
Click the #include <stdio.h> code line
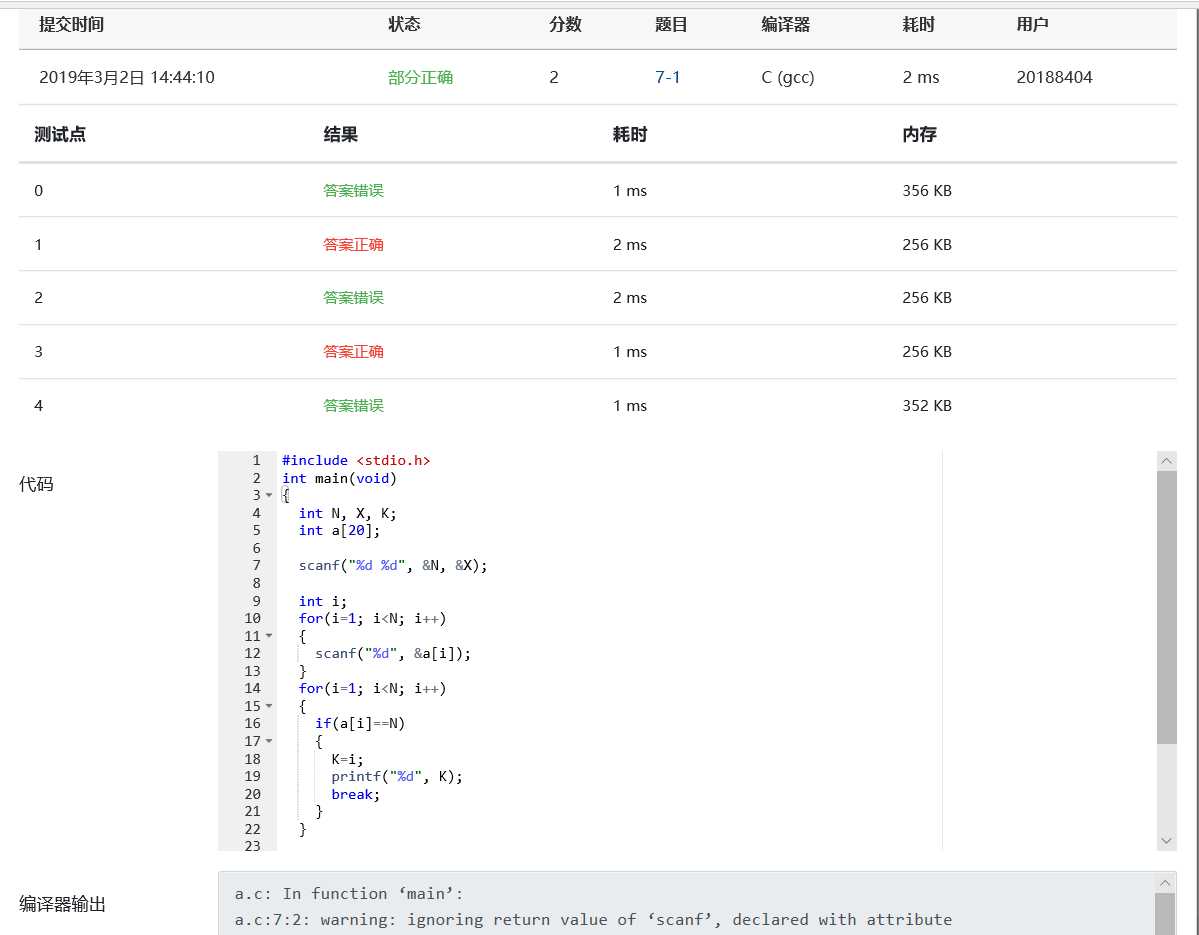(356, 460)
